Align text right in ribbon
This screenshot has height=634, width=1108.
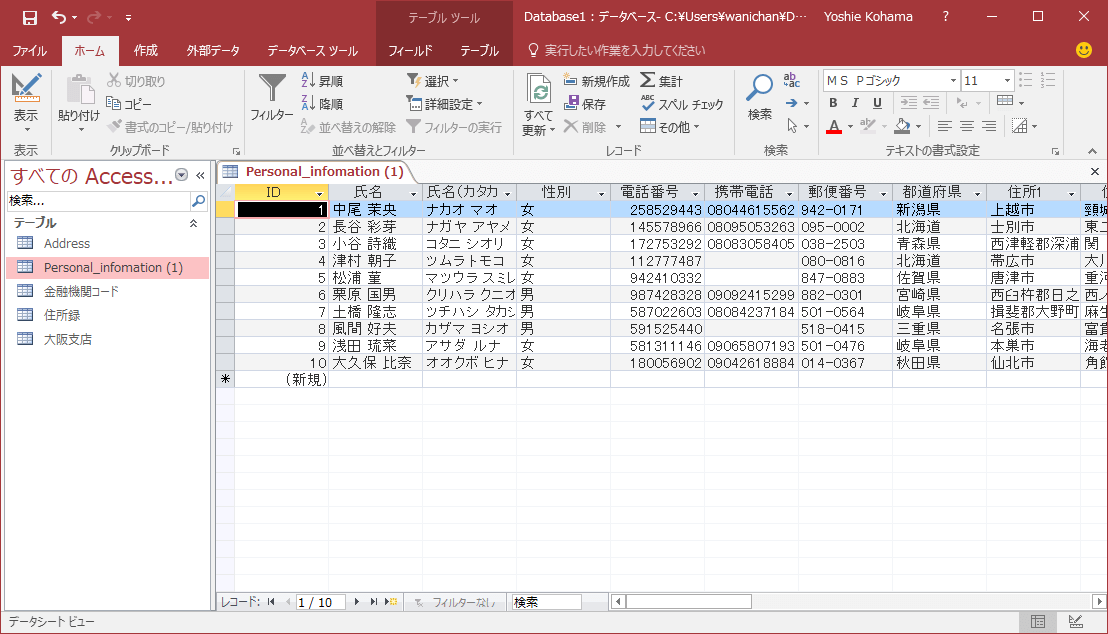(x=989, y=127)
